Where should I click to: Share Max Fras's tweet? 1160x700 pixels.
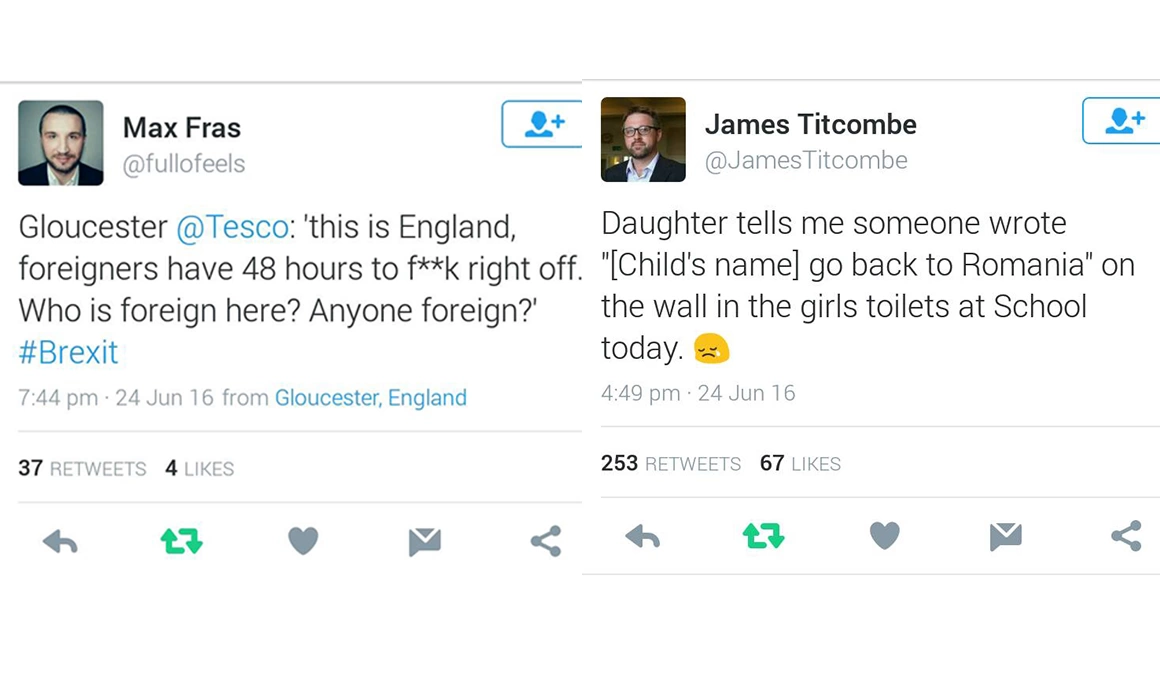pyautogui.click(x=545, y=542)
